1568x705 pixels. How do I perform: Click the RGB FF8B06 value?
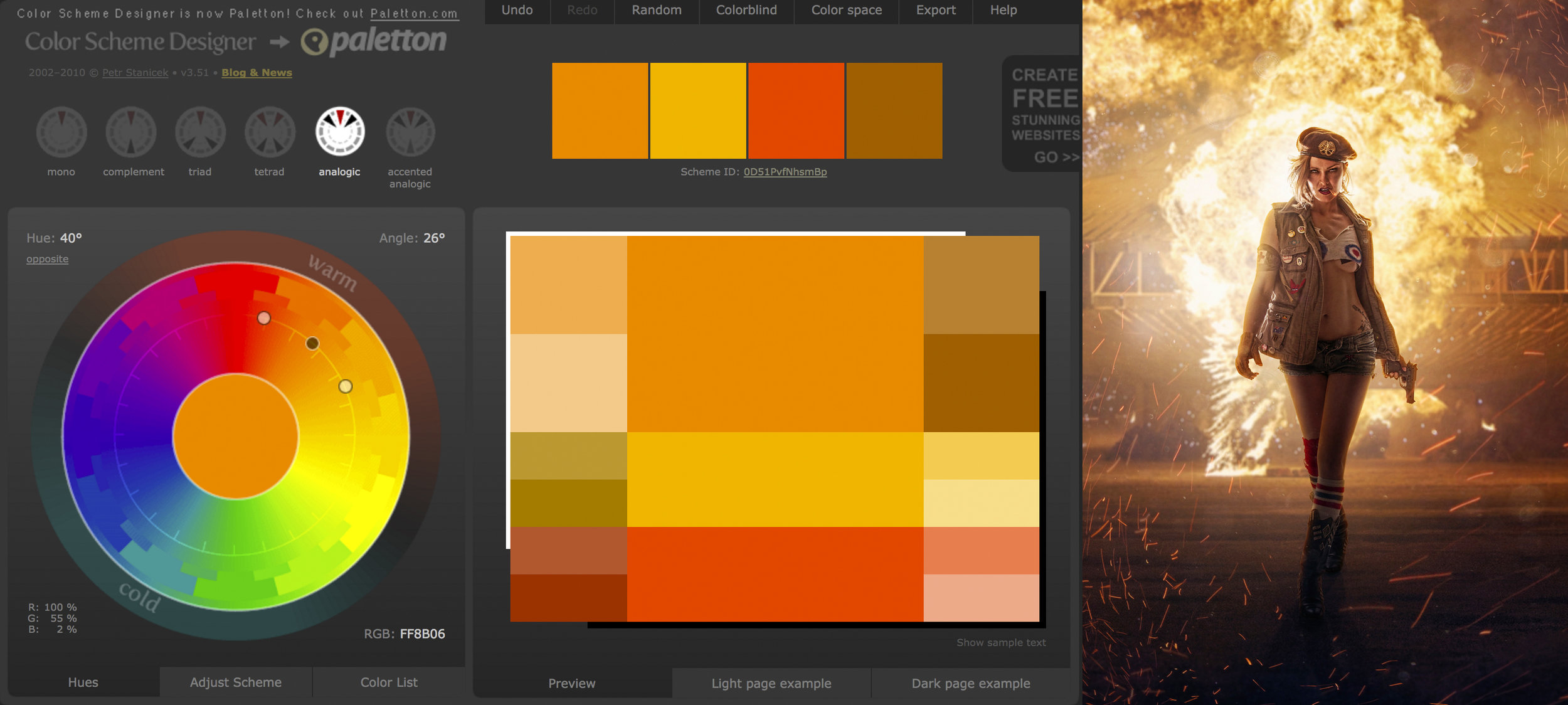(422, 633)
